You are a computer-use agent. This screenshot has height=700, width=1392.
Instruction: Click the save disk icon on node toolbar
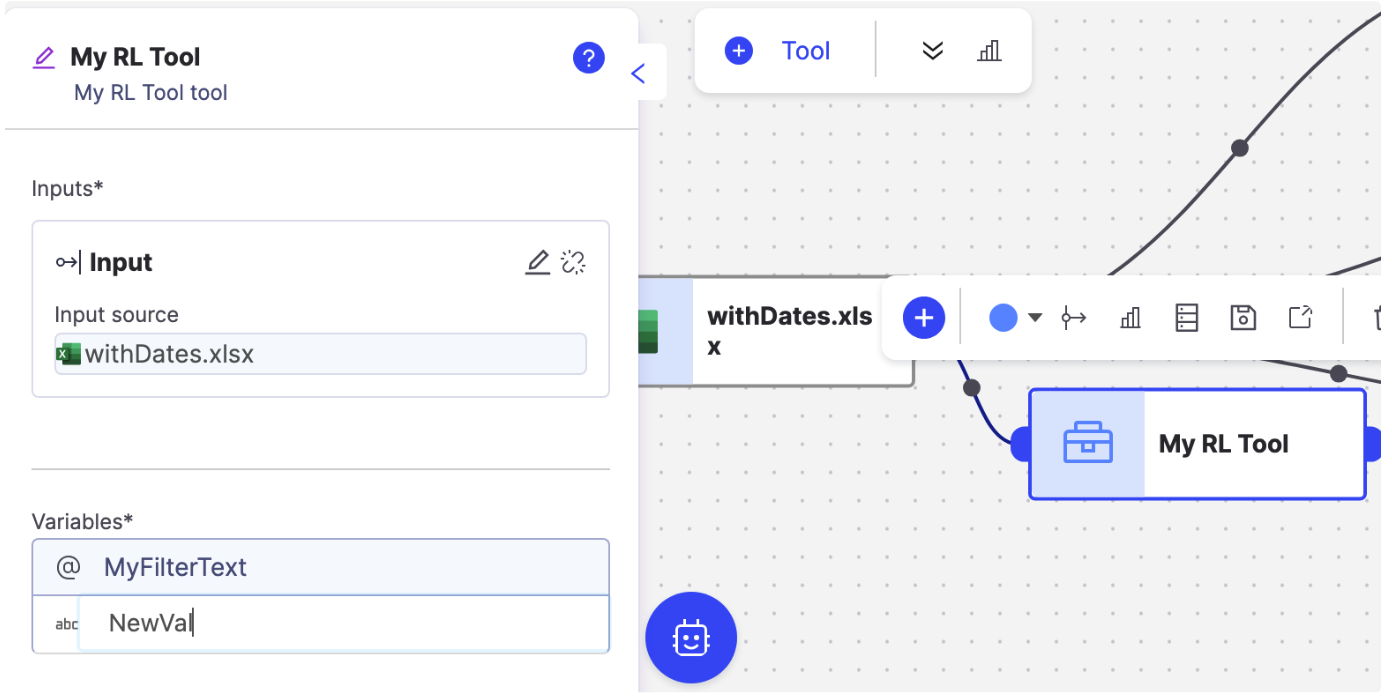(1242, 318)
